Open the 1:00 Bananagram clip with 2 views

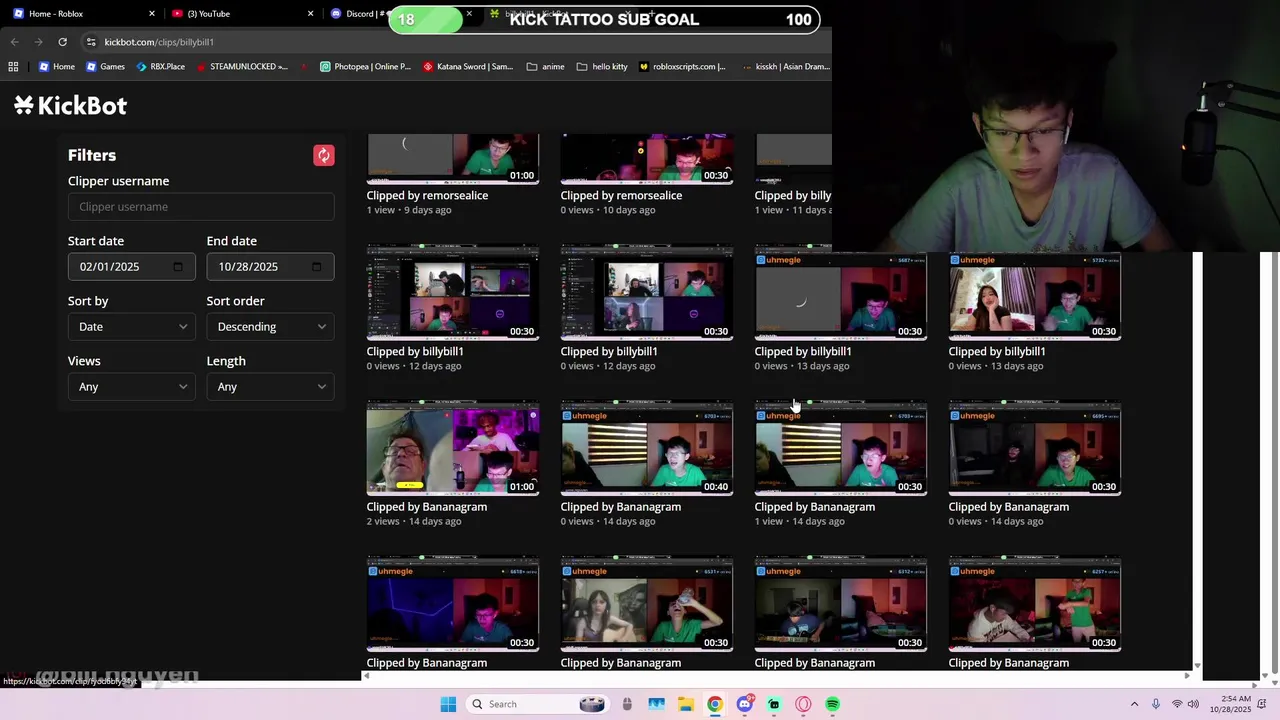point(453,449)
